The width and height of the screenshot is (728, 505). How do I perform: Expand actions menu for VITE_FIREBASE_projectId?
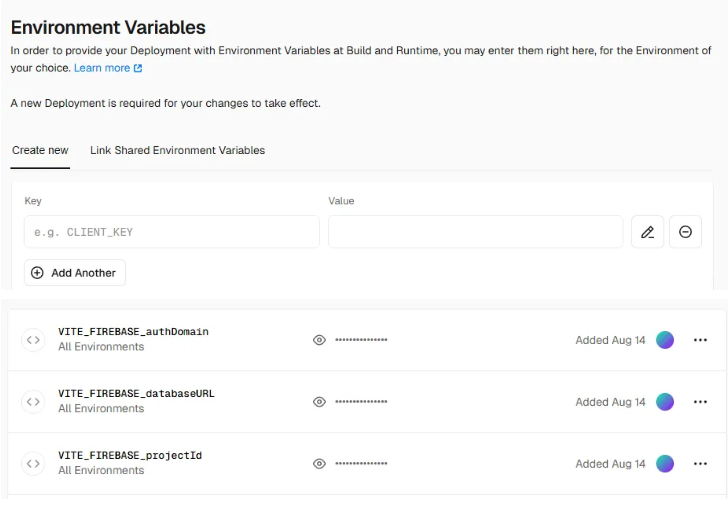click(x=700, y=464)
